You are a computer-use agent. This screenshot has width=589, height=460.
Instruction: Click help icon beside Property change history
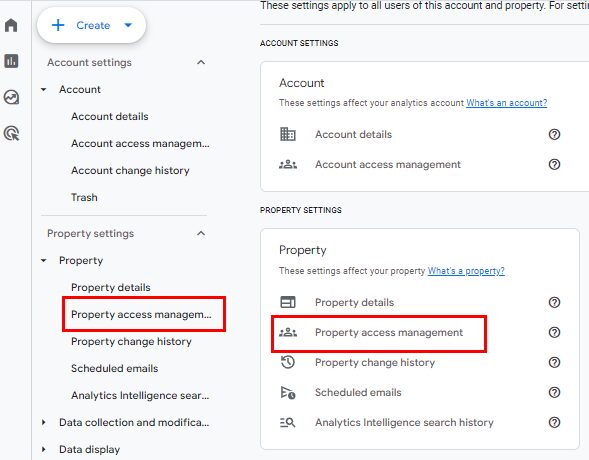(554, 362)
